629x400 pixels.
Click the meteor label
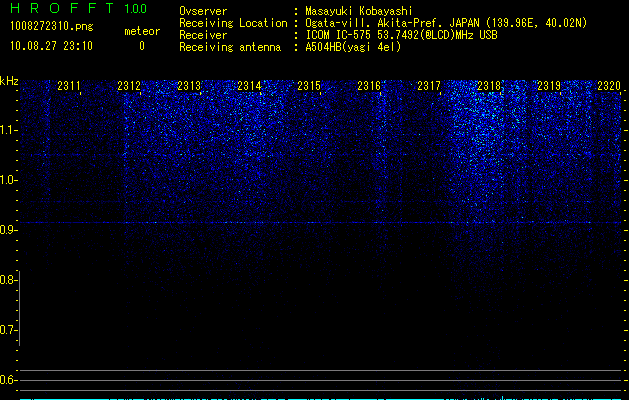coord(142,31)
